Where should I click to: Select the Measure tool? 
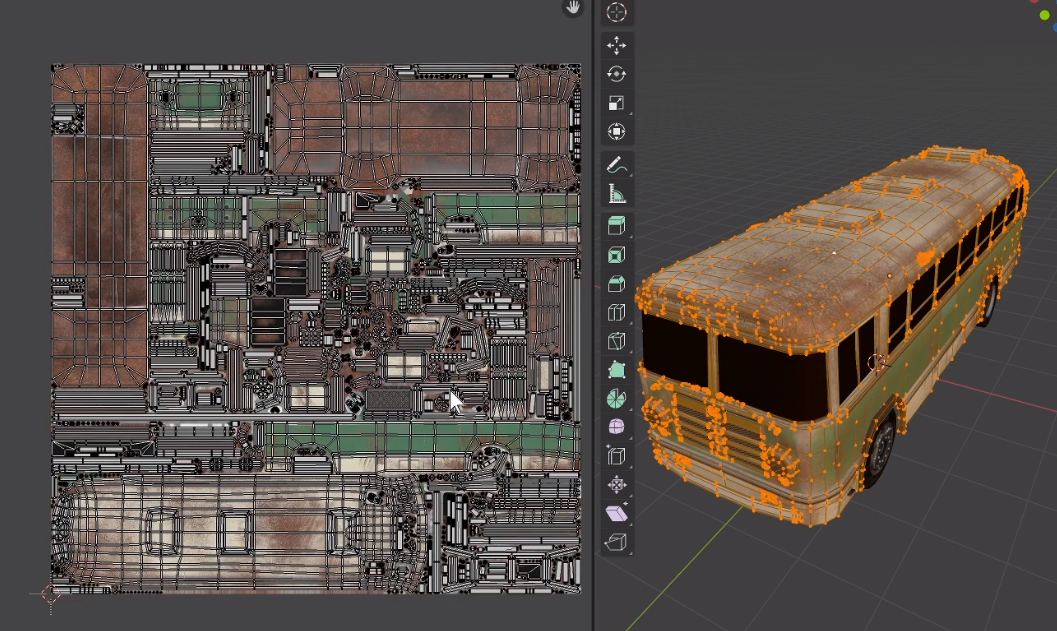tap(616, 194)
